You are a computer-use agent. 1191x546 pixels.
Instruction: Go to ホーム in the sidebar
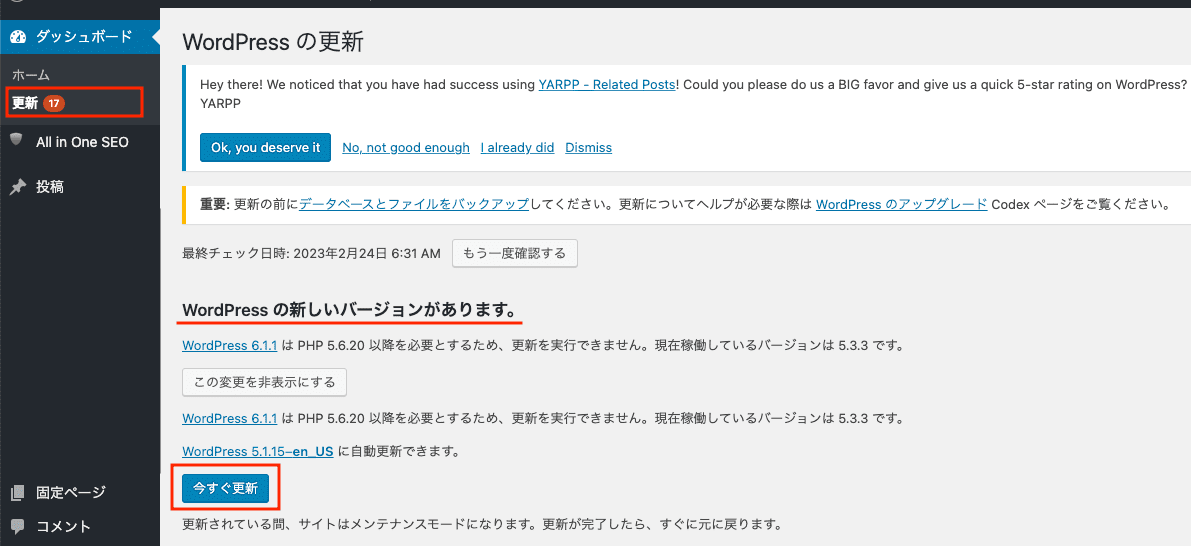click(30, 74)
